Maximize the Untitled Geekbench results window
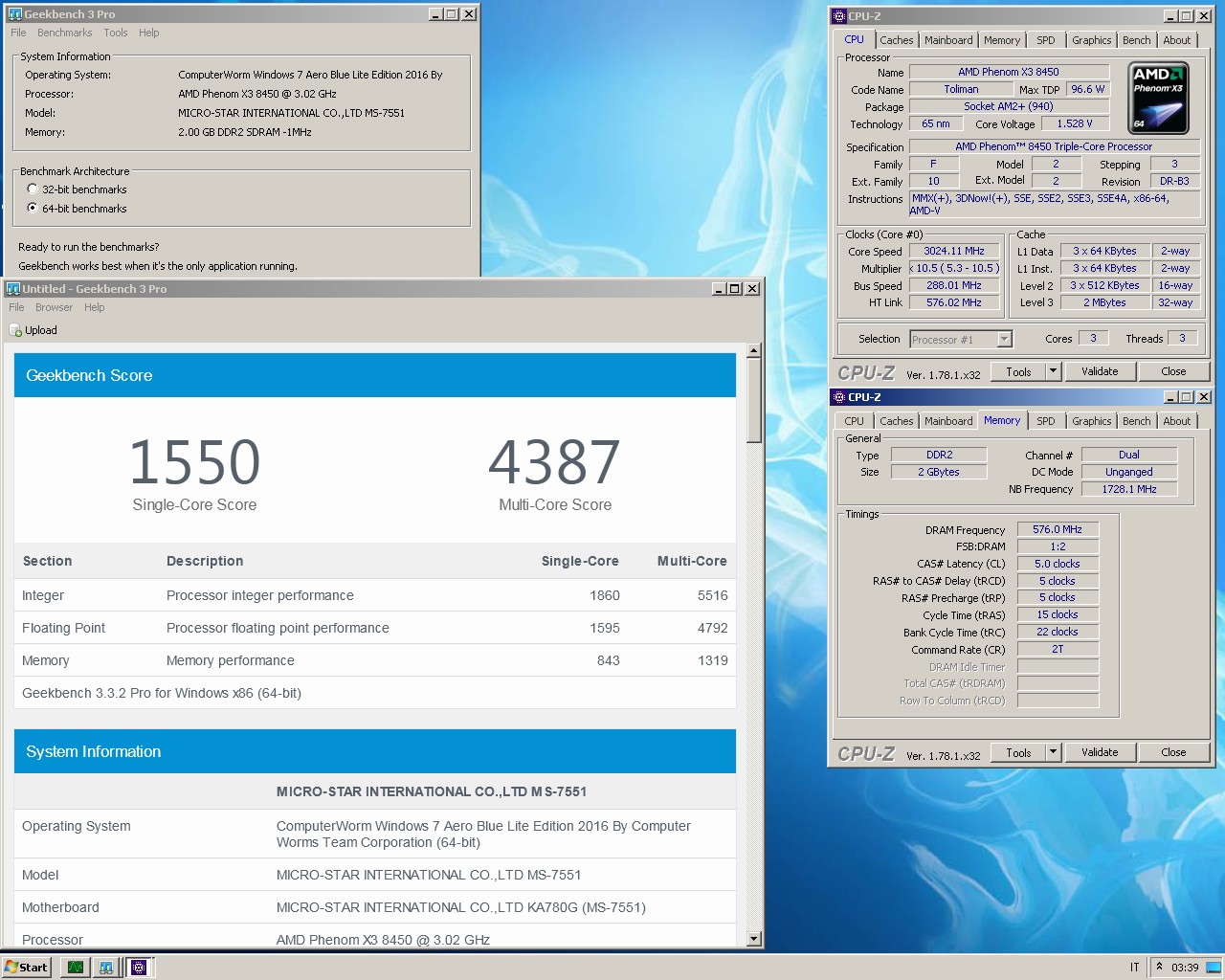This screenshot has height=980, width=1225. [x=735, y=288]
